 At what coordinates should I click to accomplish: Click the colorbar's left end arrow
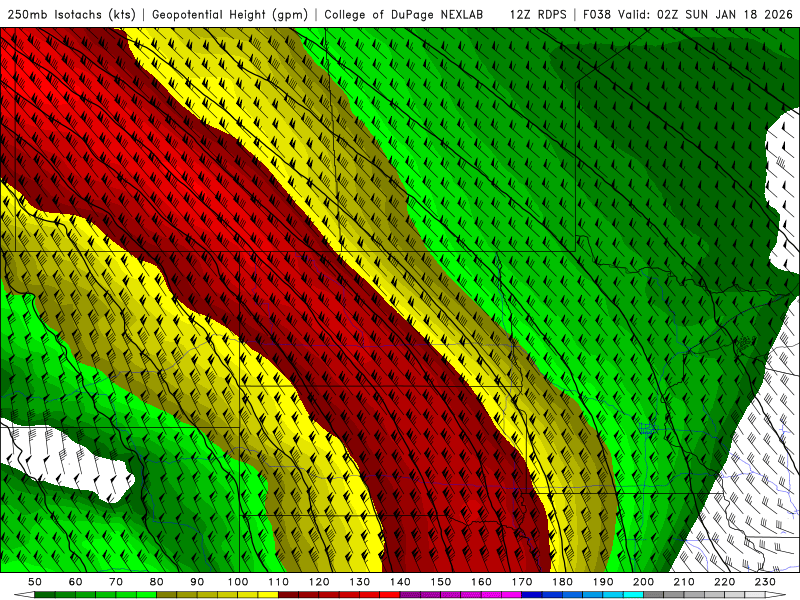point(24,595)
